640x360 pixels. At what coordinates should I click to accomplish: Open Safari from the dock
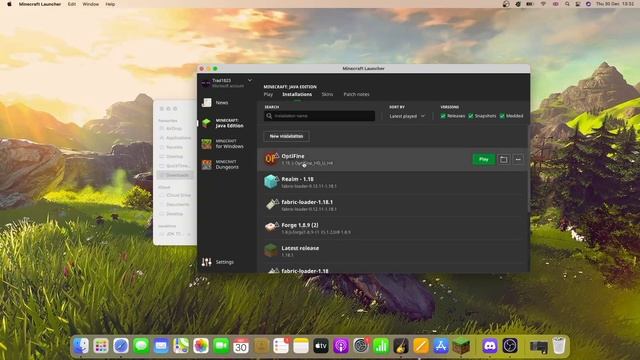pyautogui.click(x=121, y=346)
